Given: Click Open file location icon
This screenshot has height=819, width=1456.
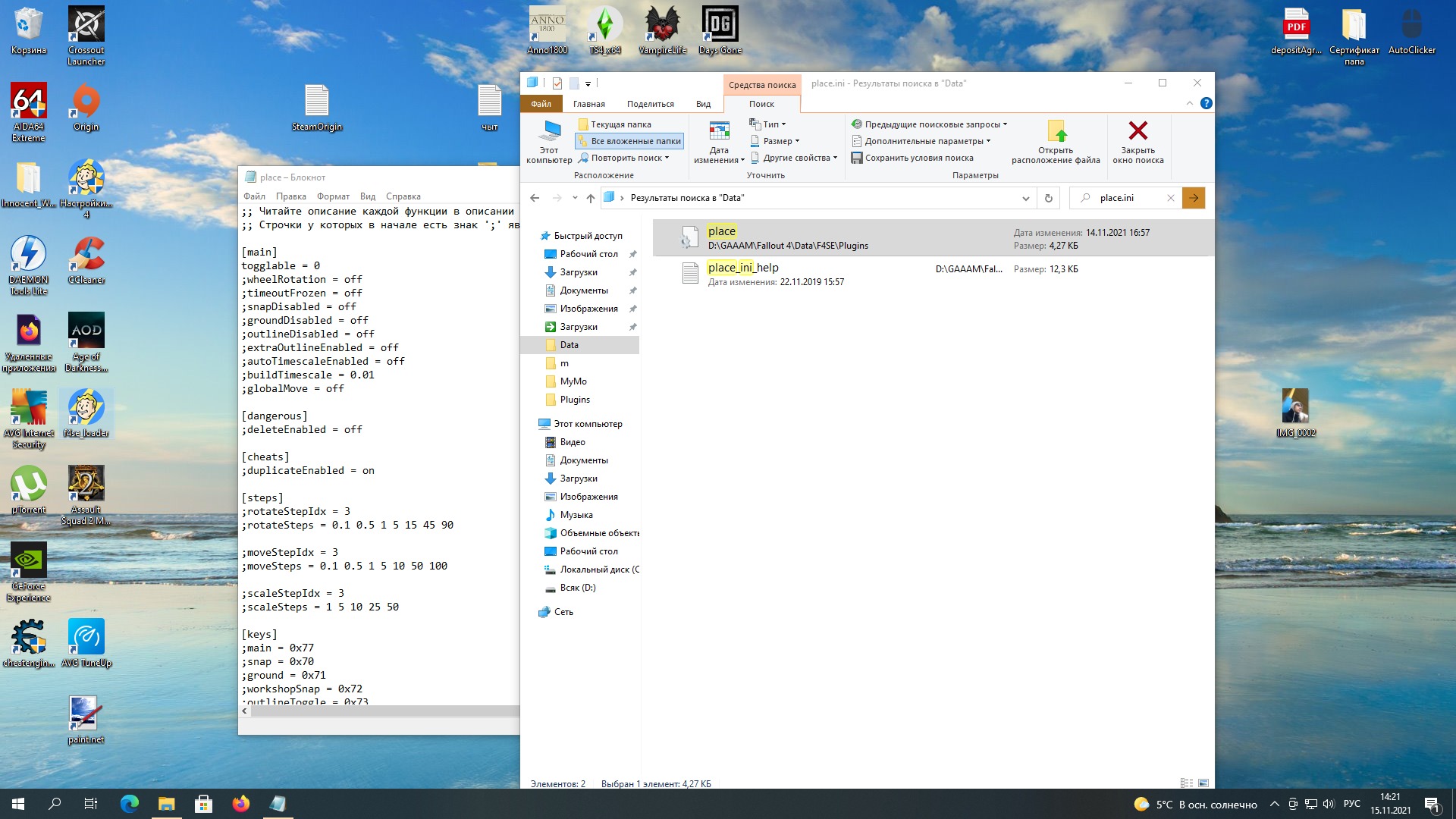Looking at the screenshot, I should pos(1056,131).
